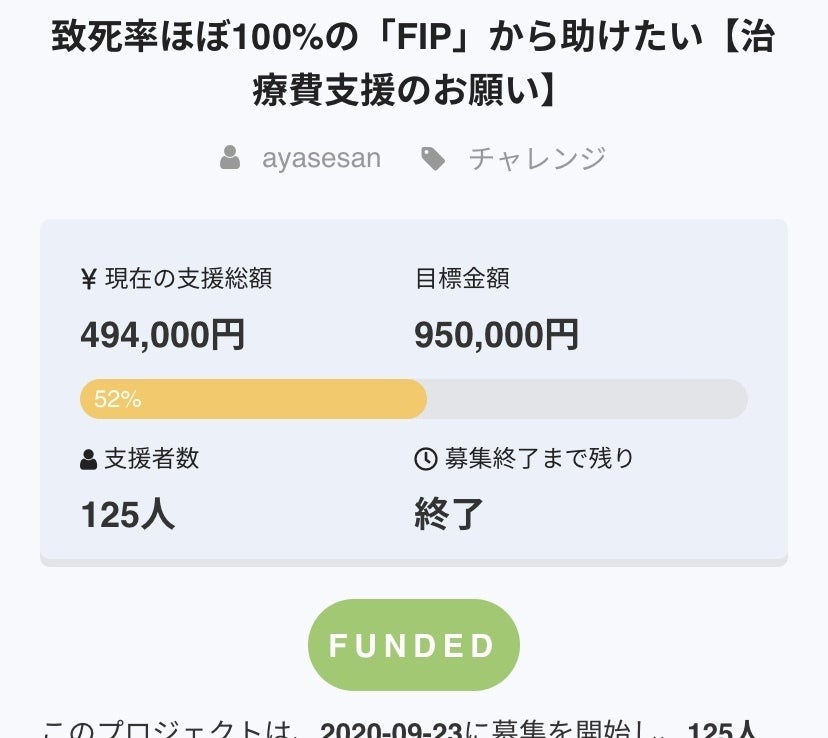This screenshot has height=738, width=828.
Task: Click the clock icon beside 募集終了まで残り
Action: click(x=425, y=459)
